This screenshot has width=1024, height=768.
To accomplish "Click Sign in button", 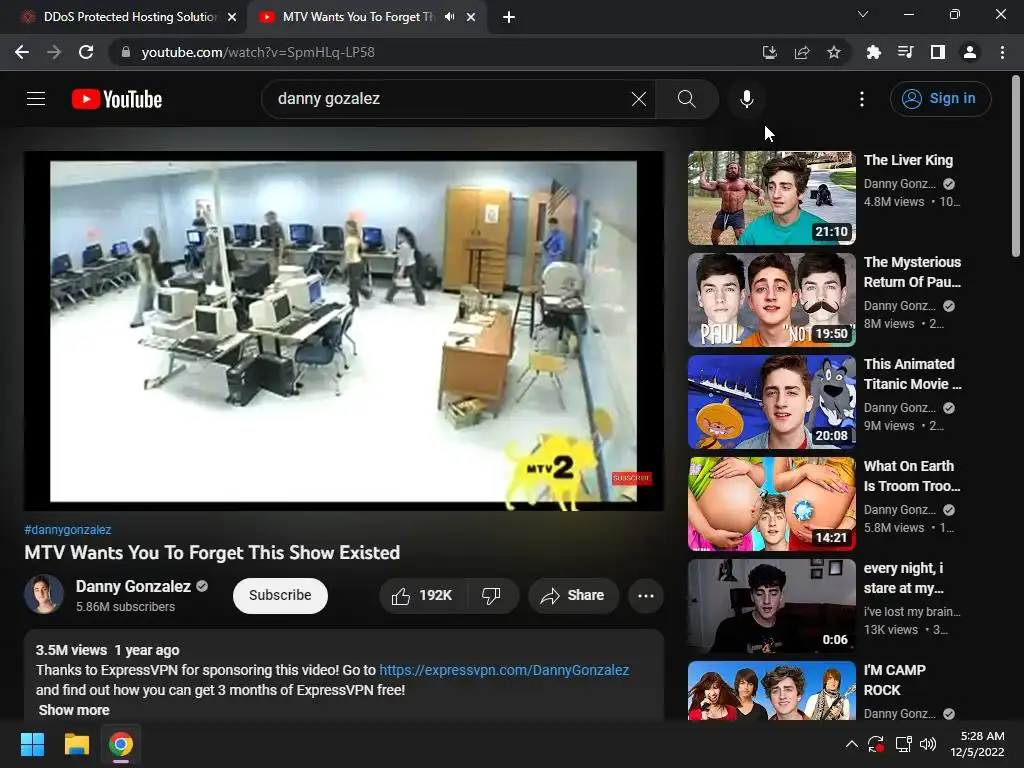I will pos(940,99).
